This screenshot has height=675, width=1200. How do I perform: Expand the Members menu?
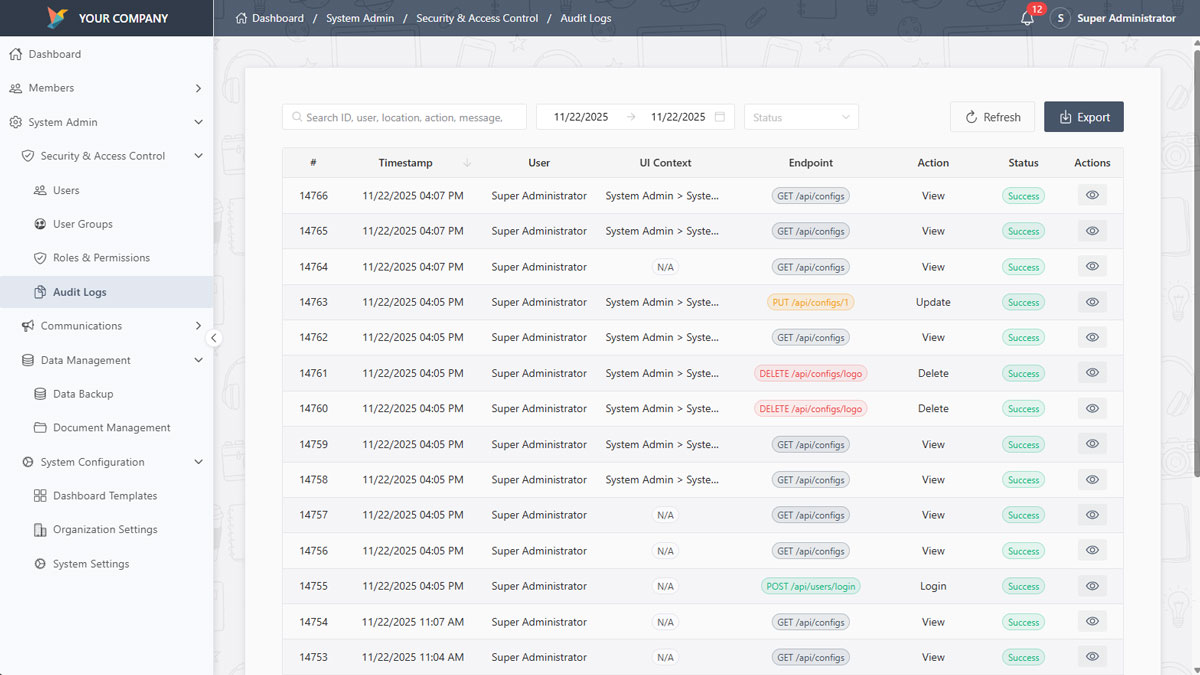point(107,88)
